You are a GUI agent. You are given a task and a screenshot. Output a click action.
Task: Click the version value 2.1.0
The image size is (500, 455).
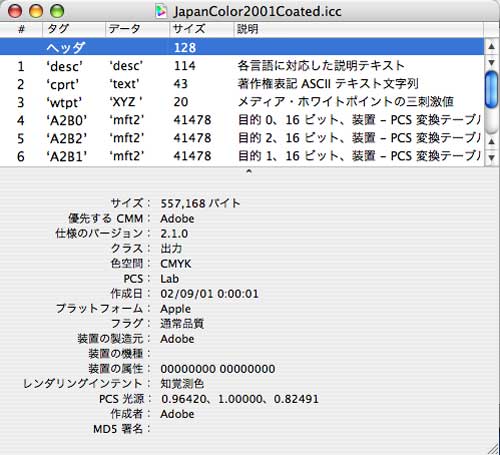click(x=174, y=233)
